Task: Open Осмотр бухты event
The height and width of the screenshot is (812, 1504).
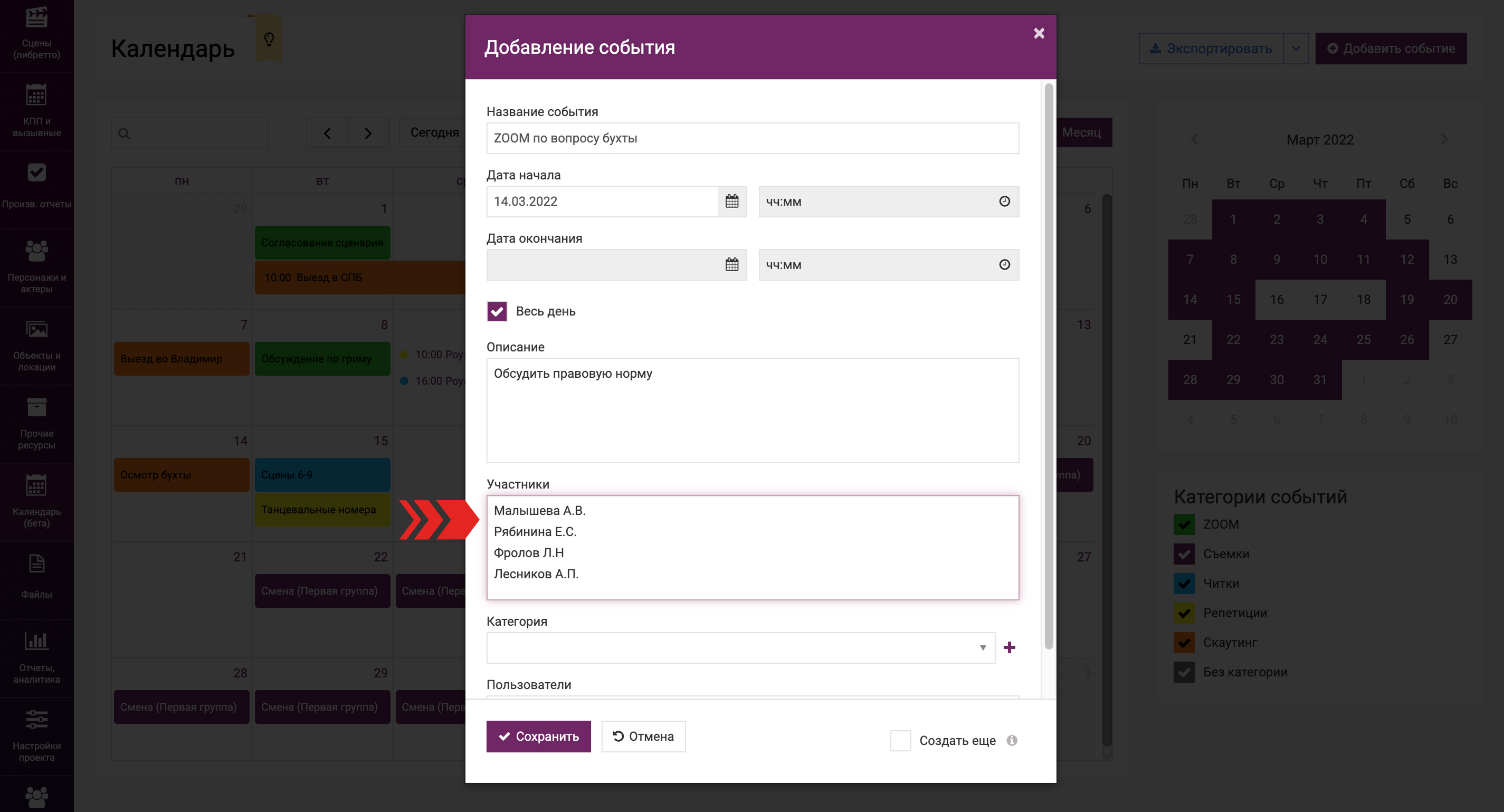Action: [x=182, y=475]
